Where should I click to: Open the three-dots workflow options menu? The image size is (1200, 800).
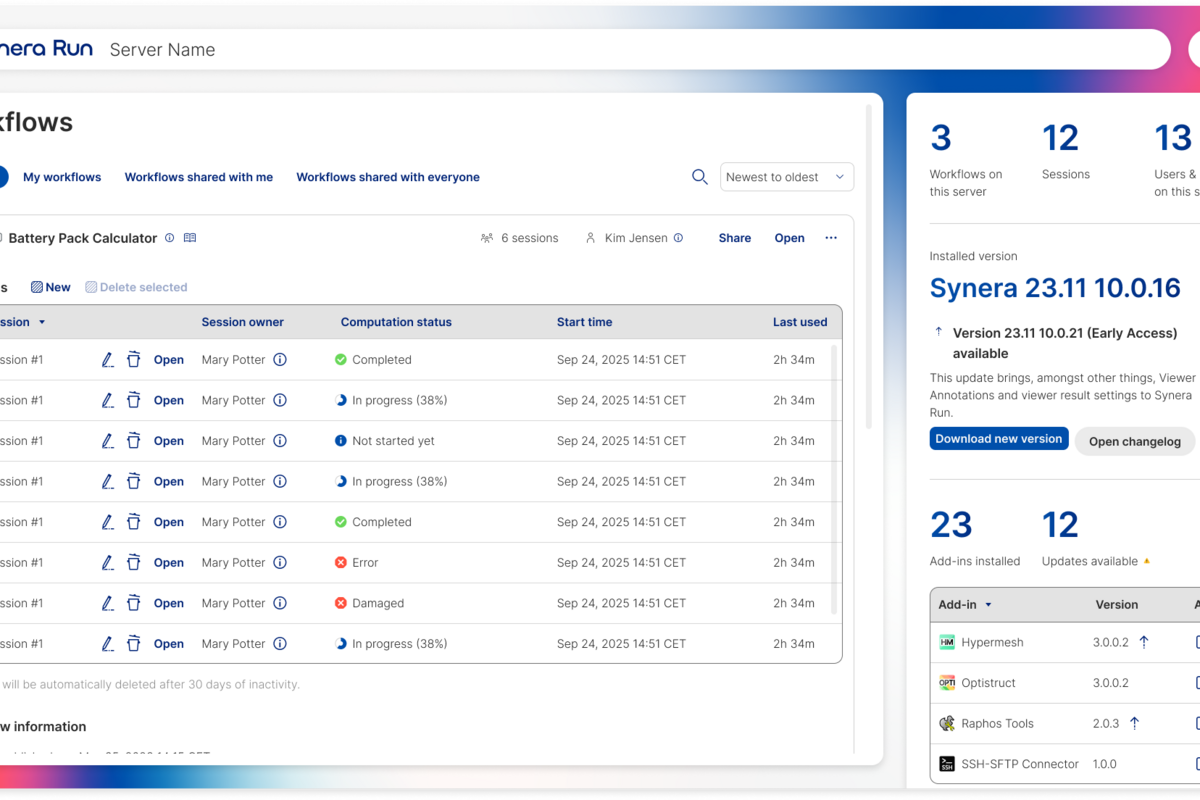(x=831, y=238)
